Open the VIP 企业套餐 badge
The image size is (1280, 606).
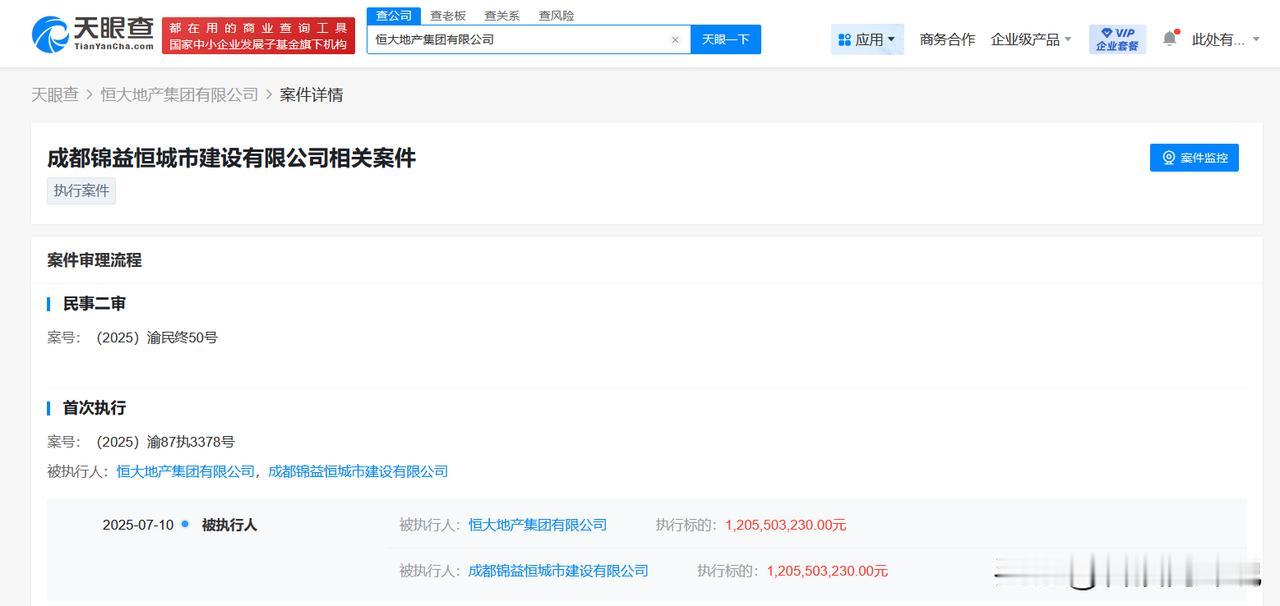(1117, 39)
